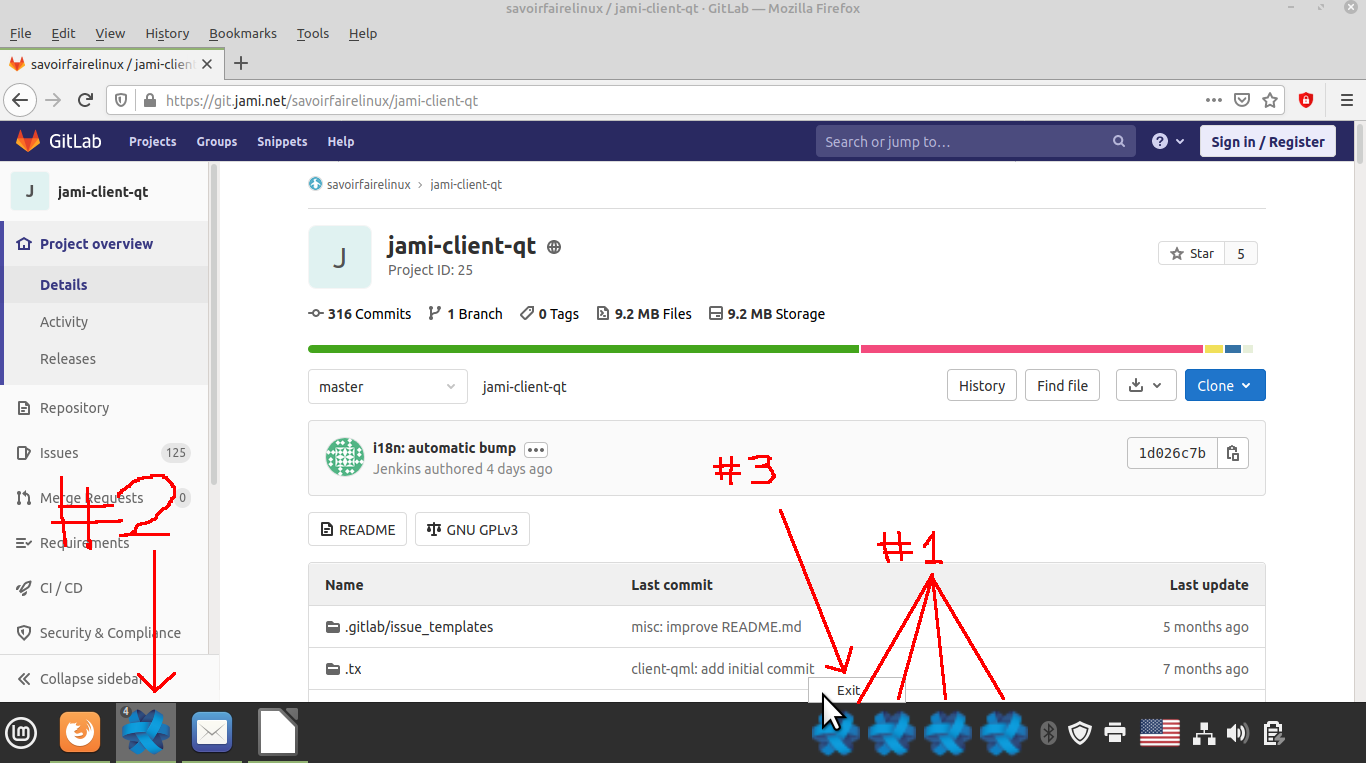Viewport: 1366px width, 763px height.
Task: Open download source code dropdown
Action: point(1146,385)
